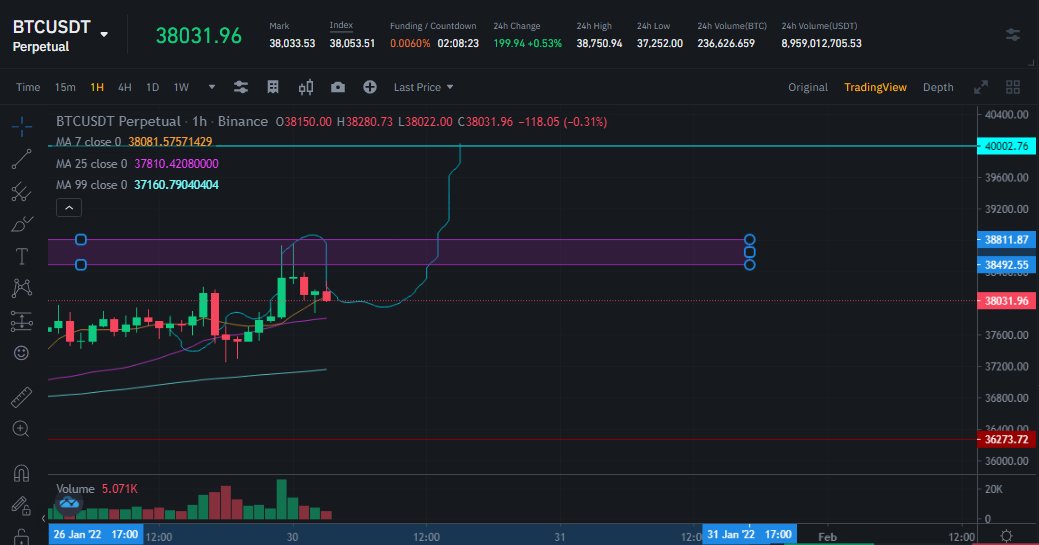1039x545 pixels.
Task: Expand chart to fullscreen
Action: pyautogui.click(x=981, y=87)
